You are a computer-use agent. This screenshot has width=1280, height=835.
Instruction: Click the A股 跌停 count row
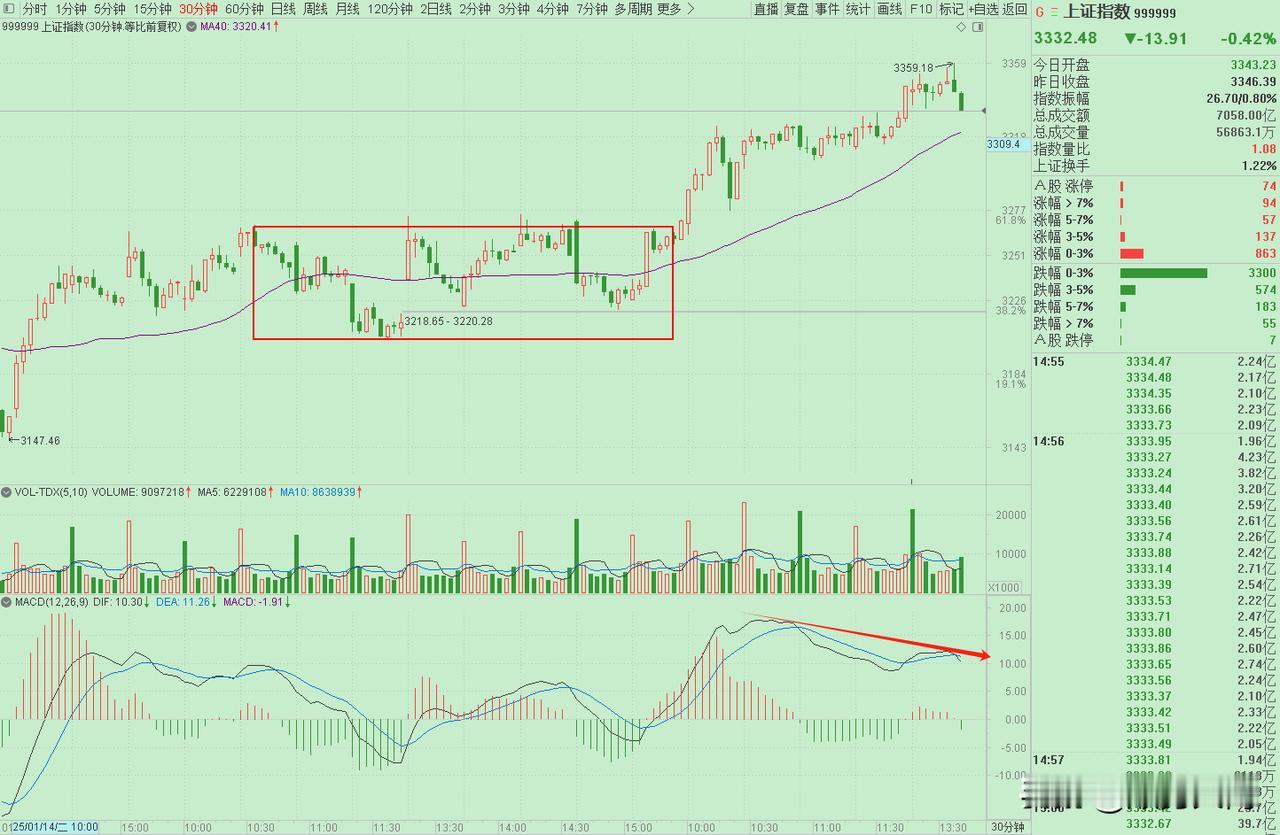[1155, 340]
